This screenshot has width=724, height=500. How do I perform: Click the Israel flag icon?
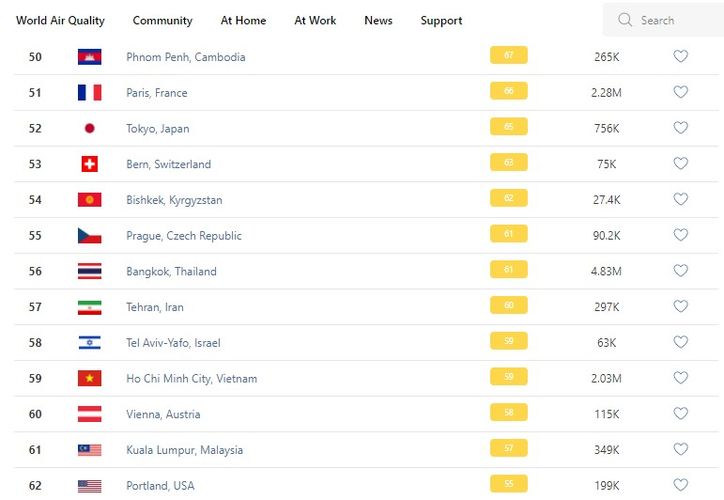(x=89, y=343)
